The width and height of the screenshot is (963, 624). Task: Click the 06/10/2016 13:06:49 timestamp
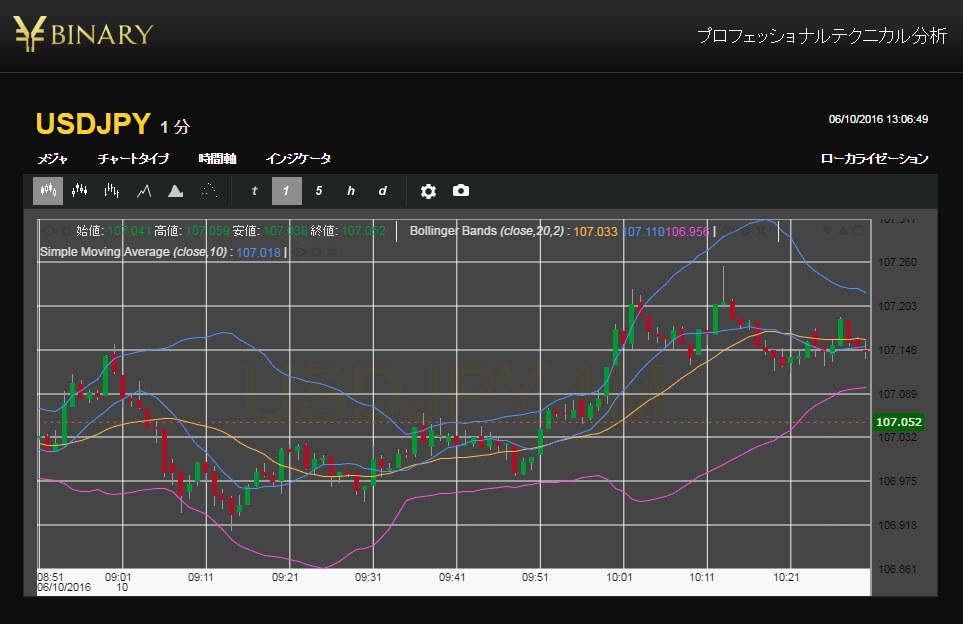(878, 119)
